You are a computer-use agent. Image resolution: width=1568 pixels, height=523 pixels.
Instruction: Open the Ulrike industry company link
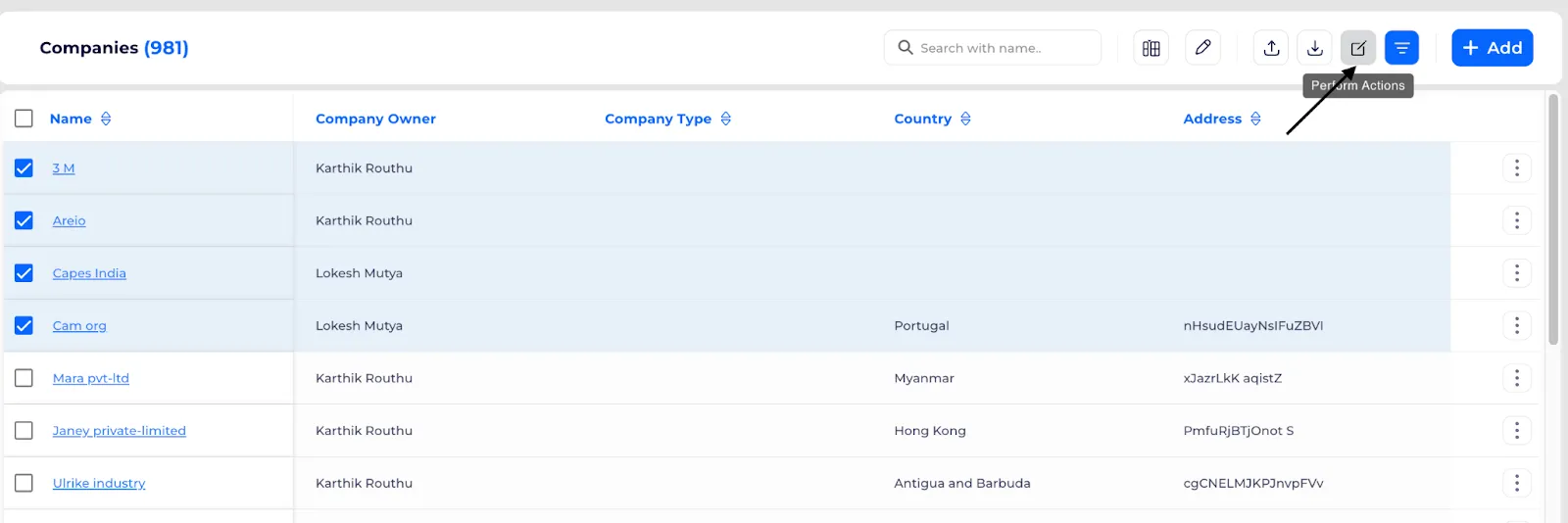99,483
